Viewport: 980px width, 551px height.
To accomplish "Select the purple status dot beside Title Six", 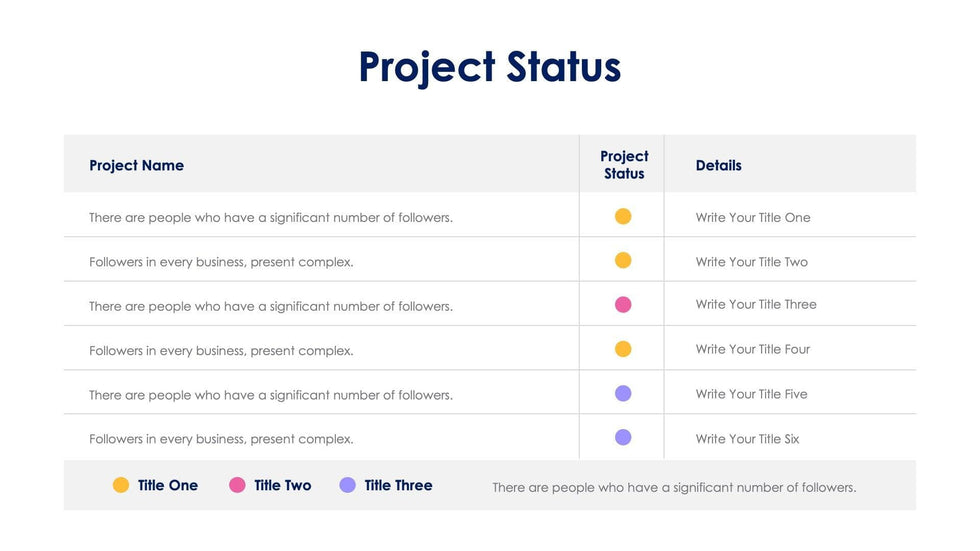I will click(623, 437).
